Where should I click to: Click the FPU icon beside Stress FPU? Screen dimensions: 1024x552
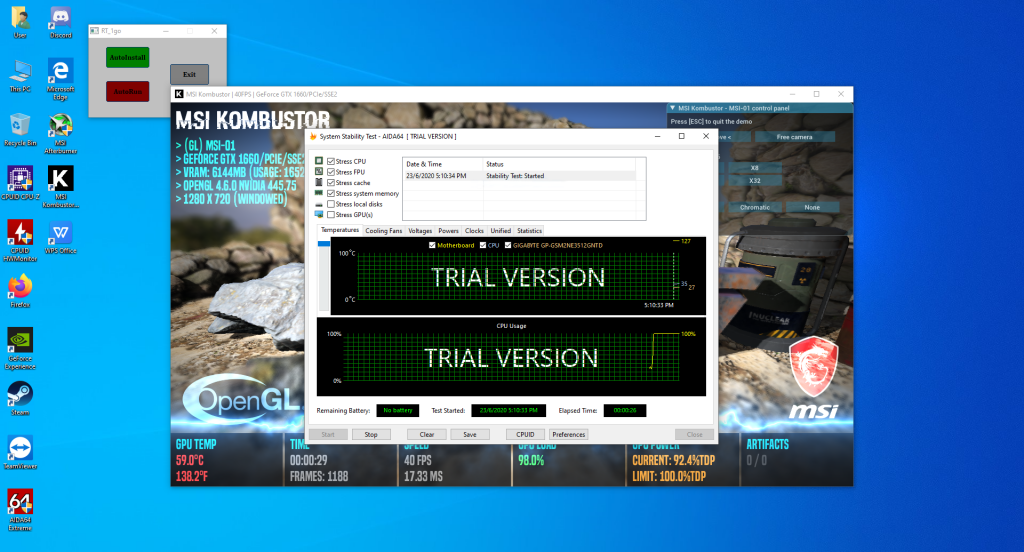pos(319,172)
